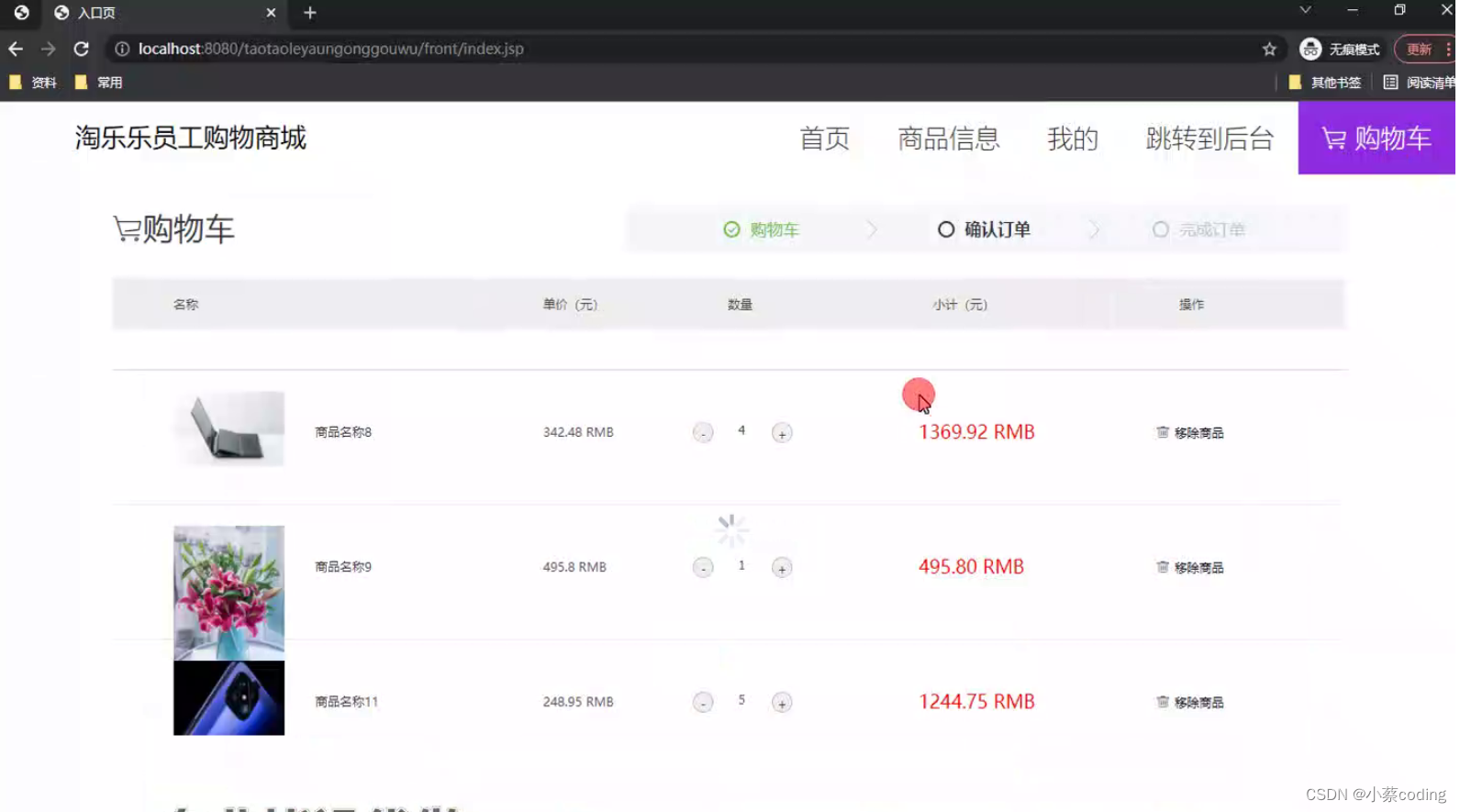
Task: Click the laptop thumbnail of 商品名称8
Action: pos(228,428)
